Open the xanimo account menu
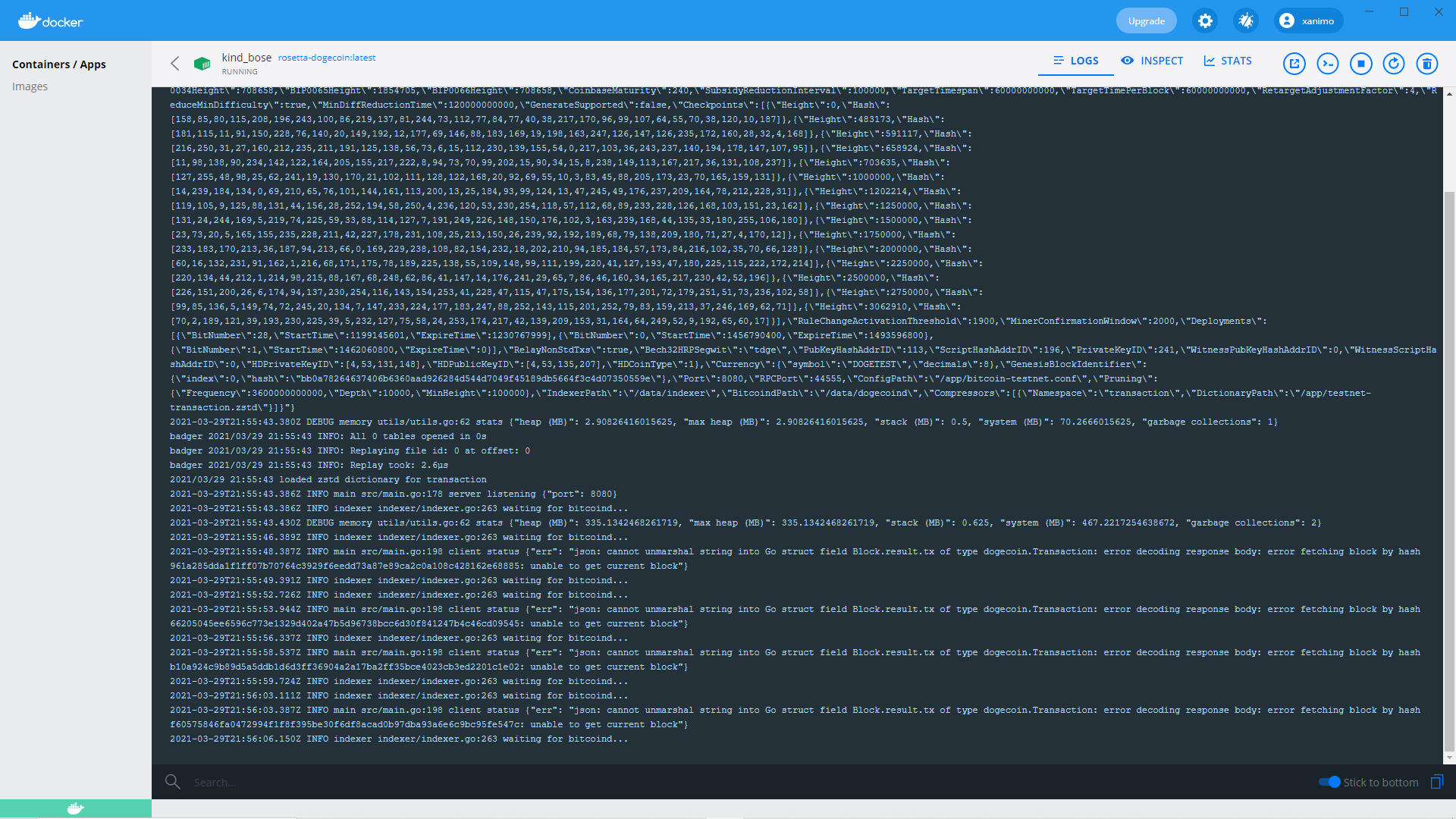 pyautogui.click(x=1307, y=20)
